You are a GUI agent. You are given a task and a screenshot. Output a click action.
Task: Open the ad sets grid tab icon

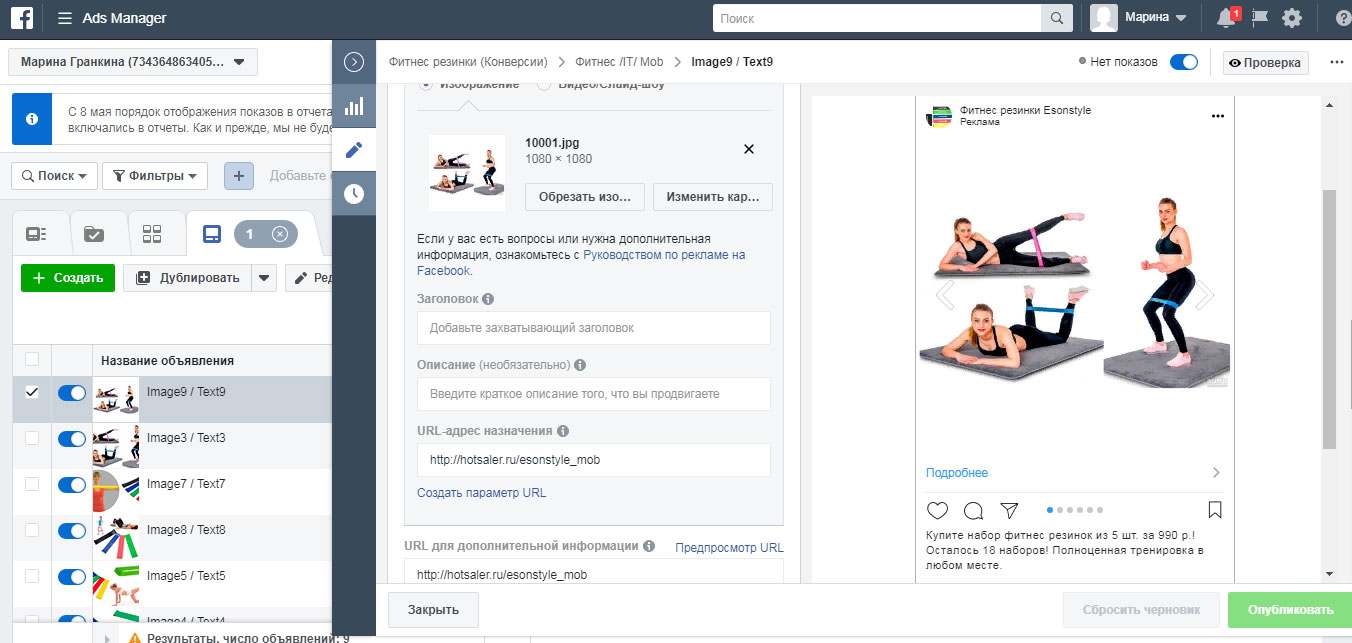(152, 234)
